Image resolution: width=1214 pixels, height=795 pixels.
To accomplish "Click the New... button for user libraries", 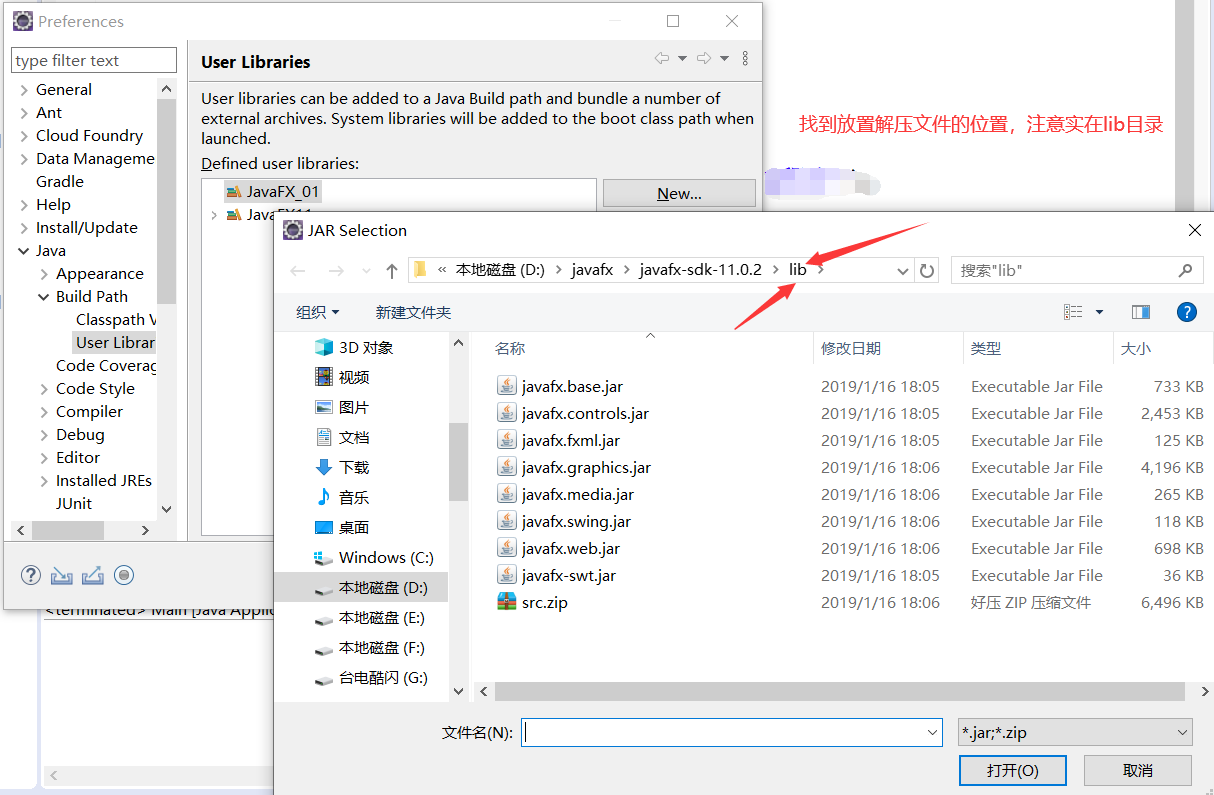I will click(679, 191).
